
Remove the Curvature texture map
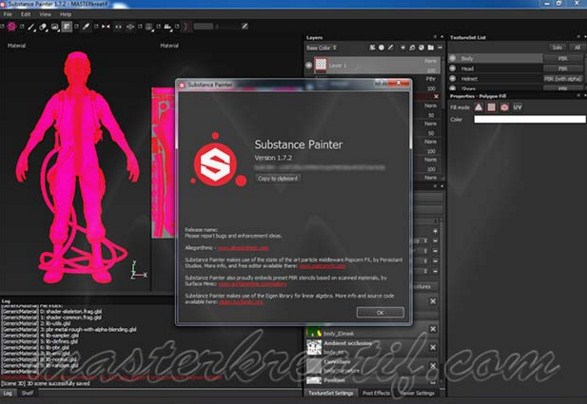[433, 365]
